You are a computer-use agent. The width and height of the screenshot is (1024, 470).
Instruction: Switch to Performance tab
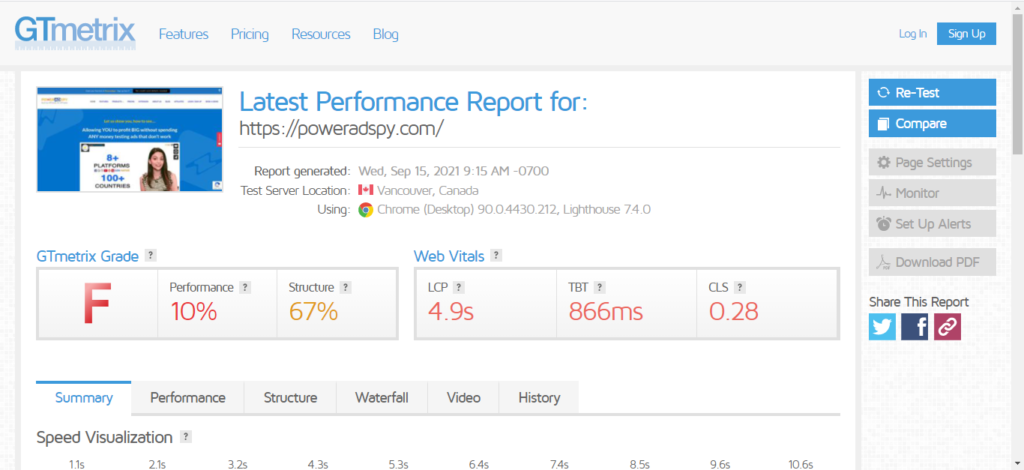pos(187,398)
